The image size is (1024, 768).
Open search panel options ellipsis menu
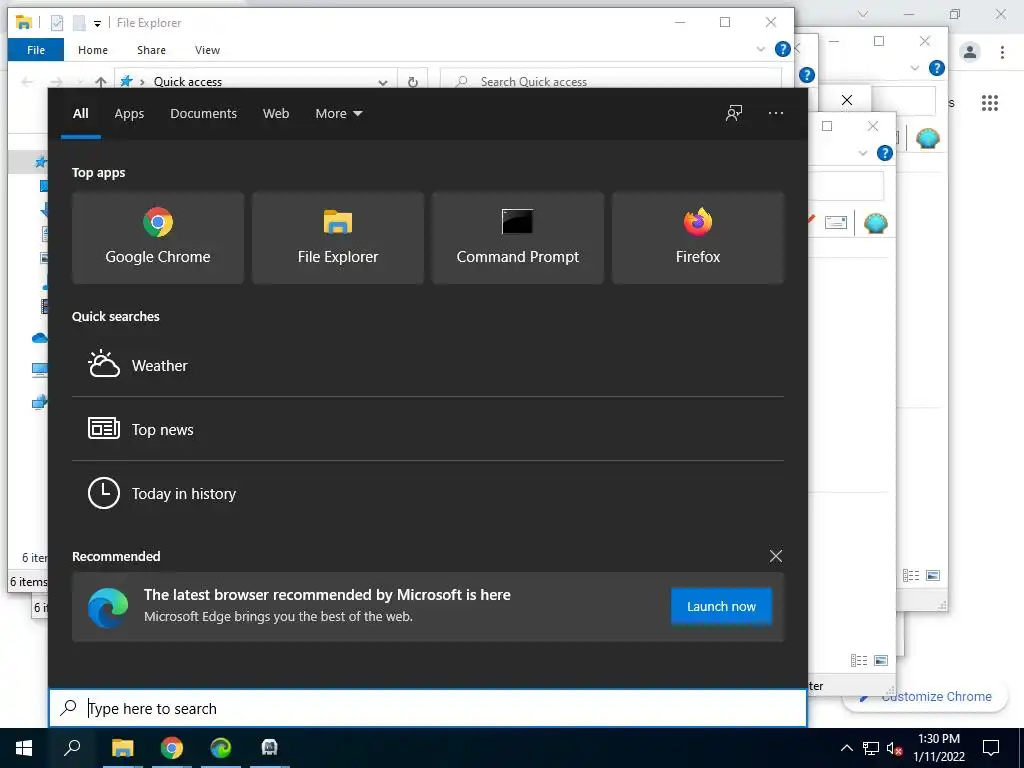tap(776, 113)
